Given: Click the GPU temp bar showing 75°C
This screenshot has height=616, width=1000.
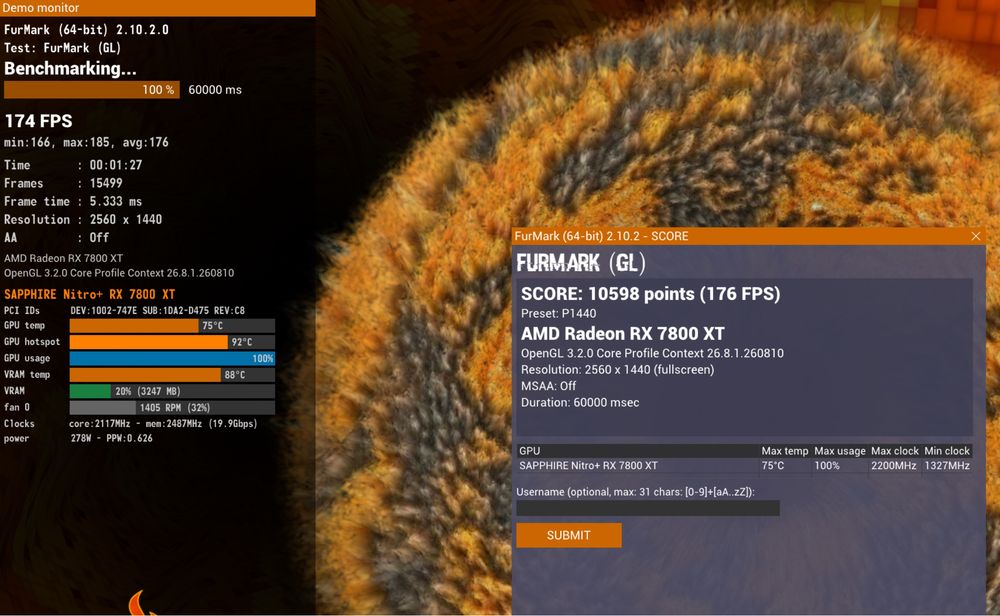Looking at the screenshot, I should 172,326.
